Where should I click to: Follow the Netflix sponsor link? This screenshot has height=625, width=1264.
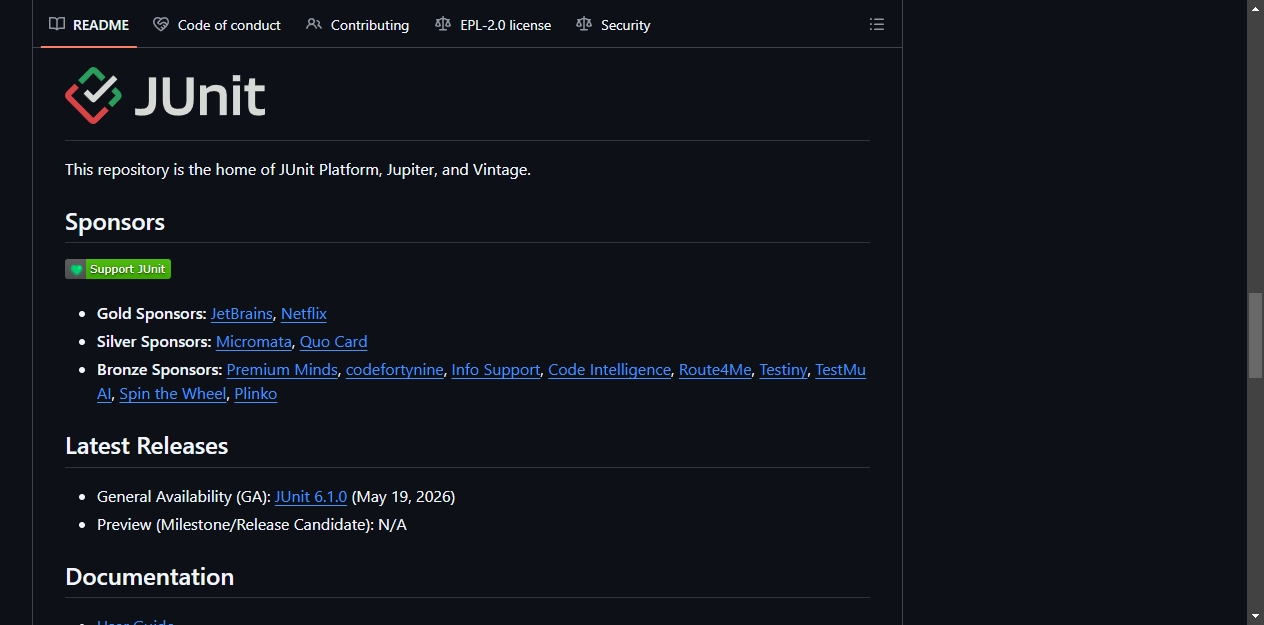tap(304, 314)
